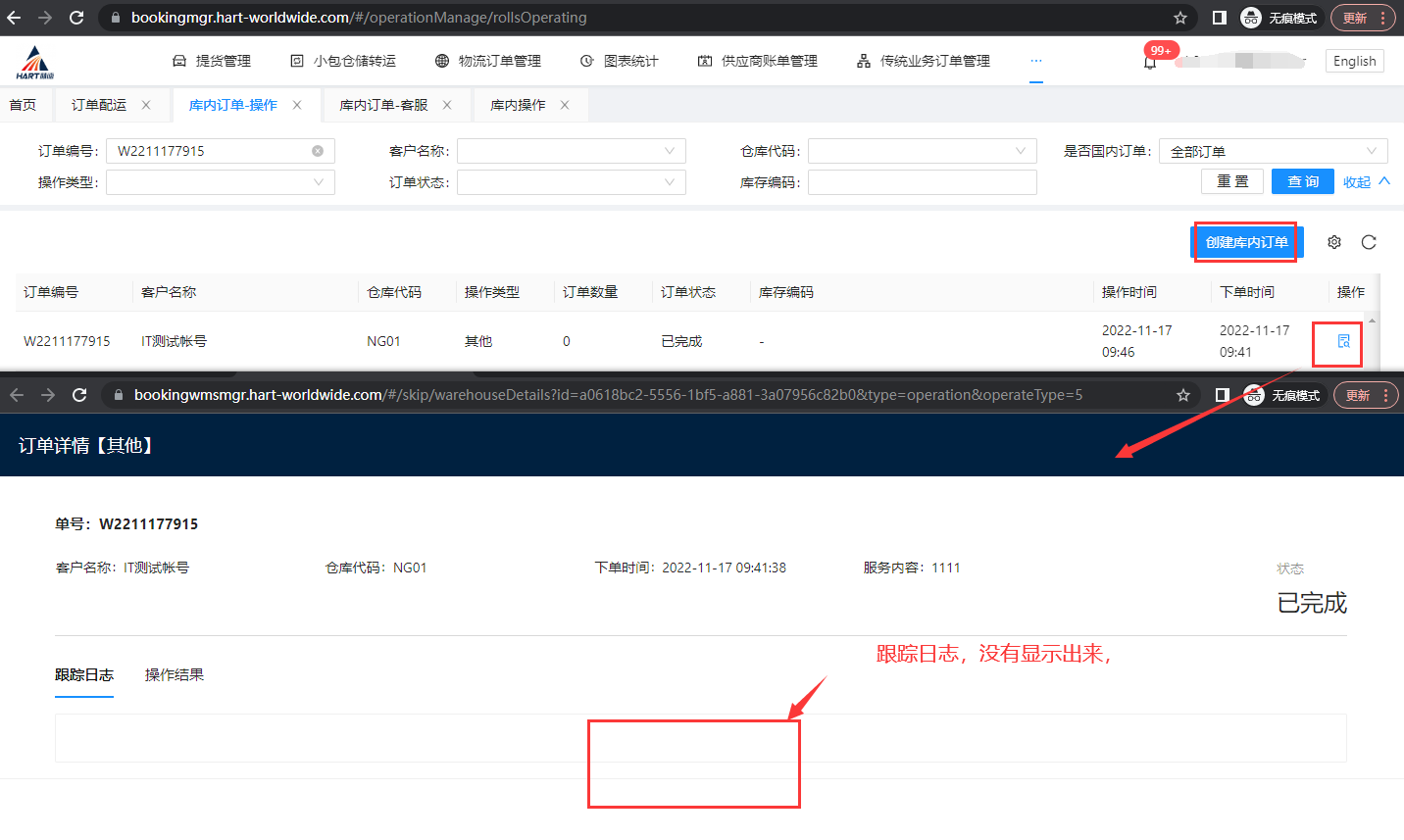Reload the top browser page
1404x840 pixels.
click(76, 18)
